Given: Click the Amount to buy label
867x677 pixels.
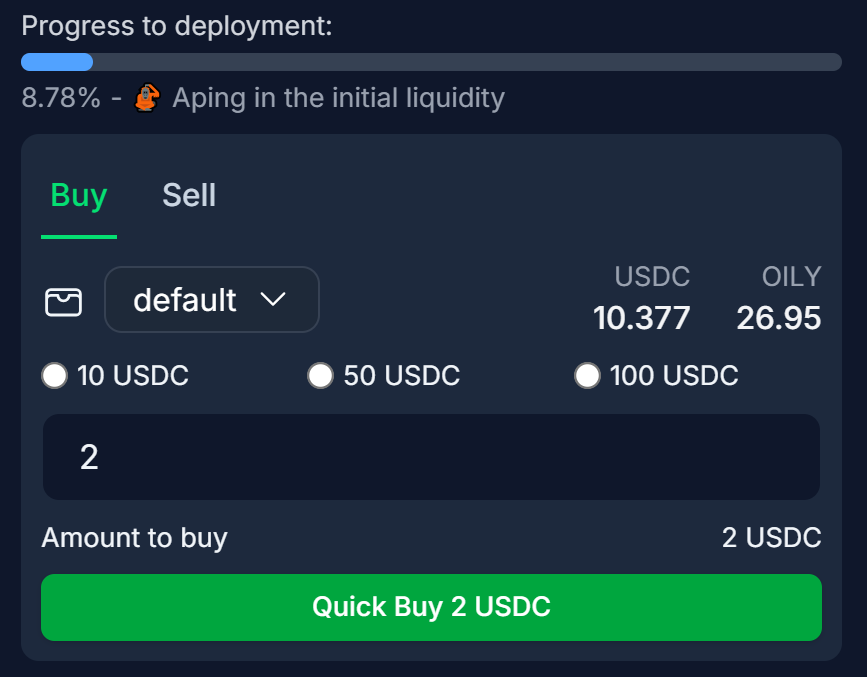Looking at the screenshot, I should (x=135, y=538).
